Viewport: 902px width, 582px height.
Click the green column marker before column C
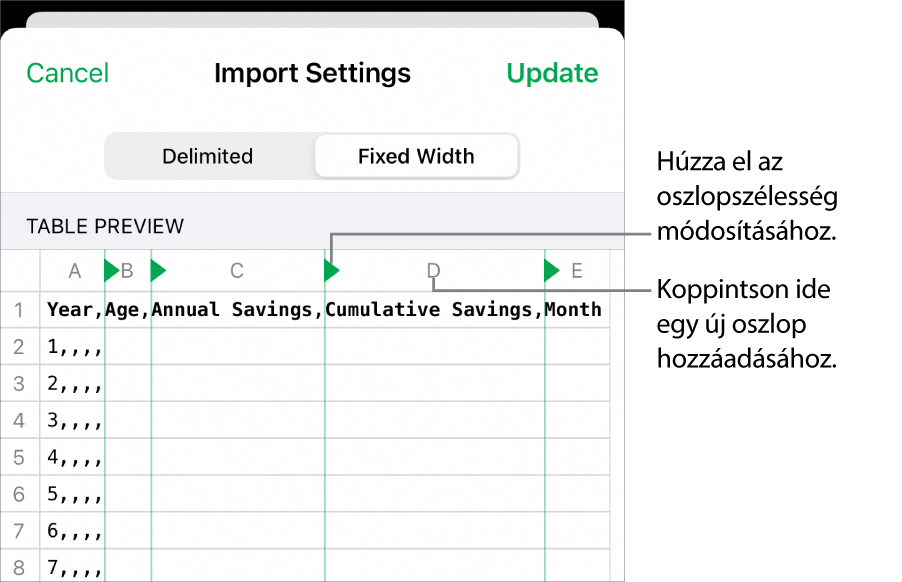click(x=157, y=270)
